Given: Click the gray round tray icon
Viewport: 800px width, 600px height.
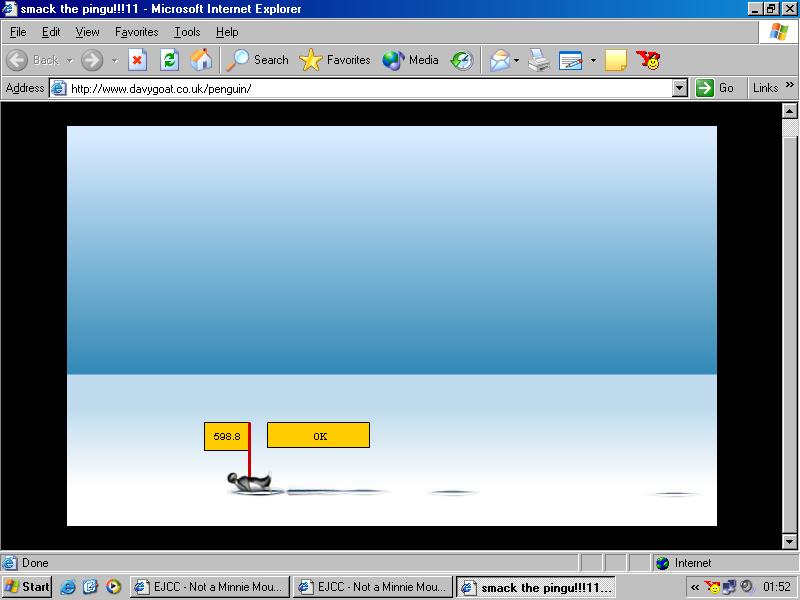Looking at the screenshot, I should click(x=746, y=587).
